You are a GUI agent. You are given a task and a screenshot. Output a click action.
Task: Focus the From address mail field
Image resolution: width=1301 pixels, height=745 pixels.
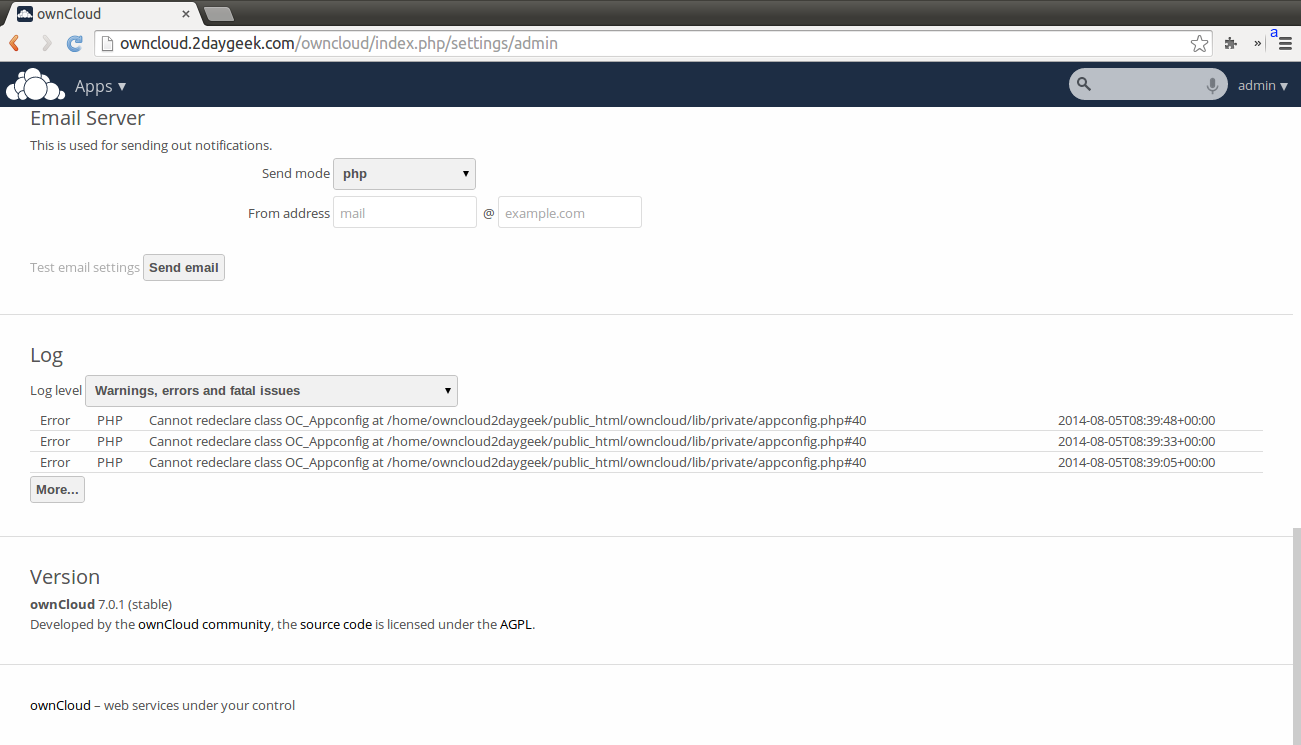[405, 212]
